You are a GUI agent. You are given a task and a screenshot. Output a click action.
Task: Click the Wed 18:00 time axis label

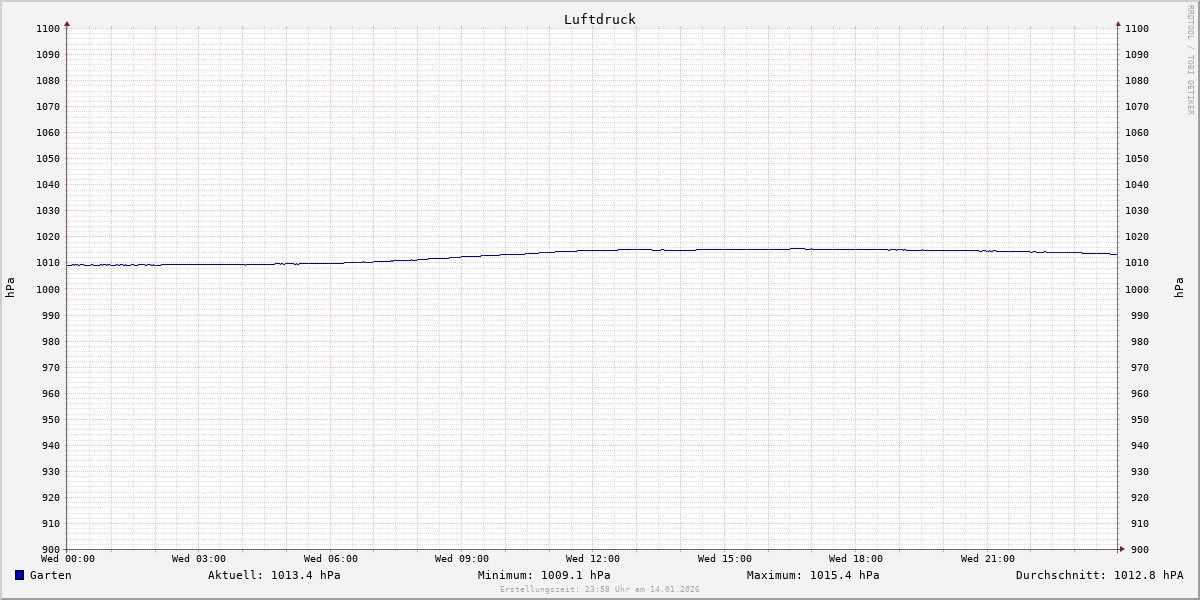[855, 559]
